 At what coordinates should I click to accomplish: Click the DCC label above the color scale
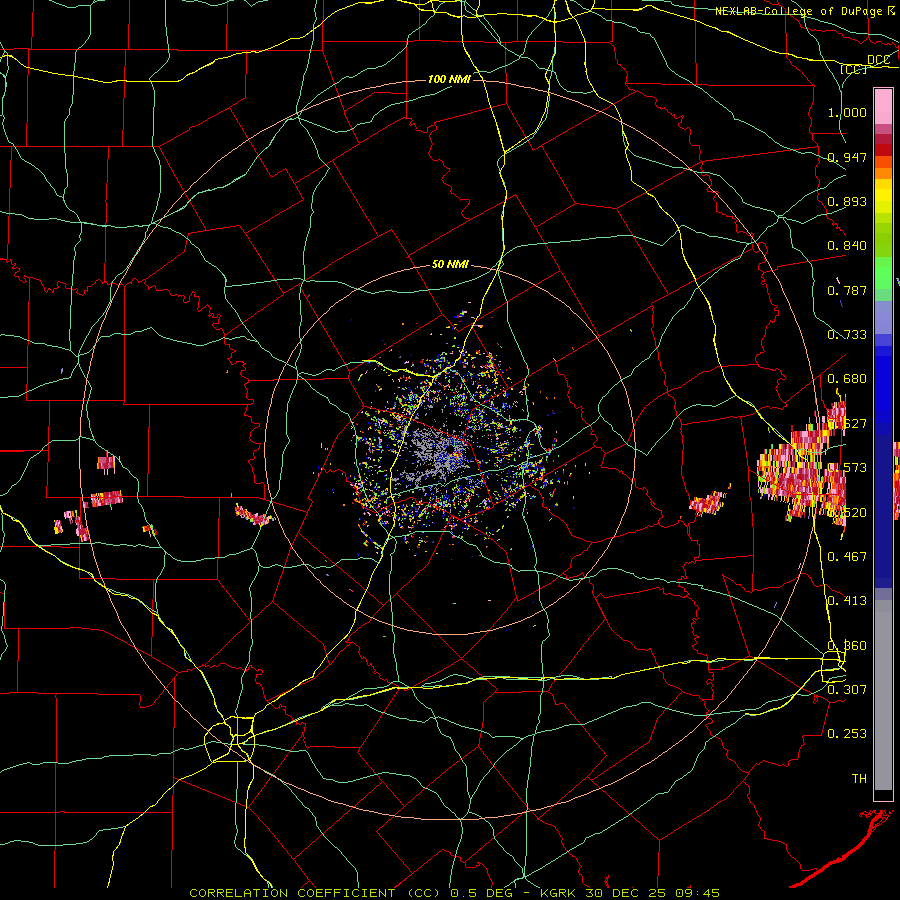(x=878, y=59)
